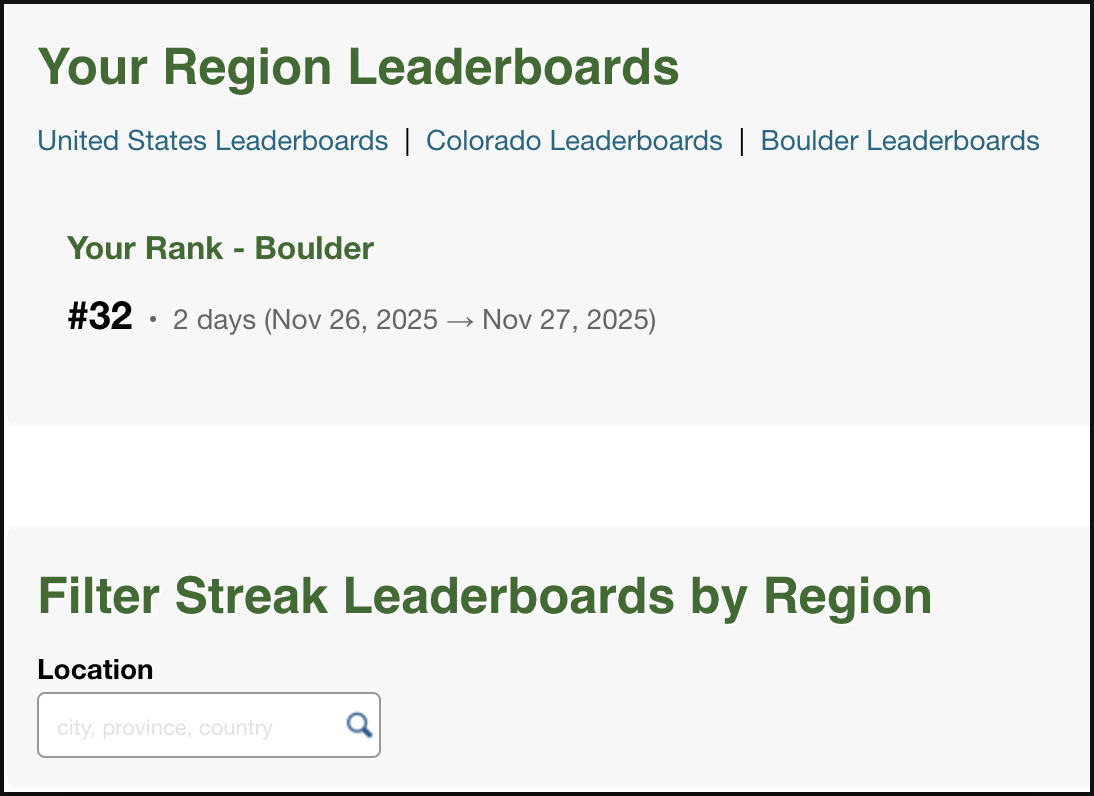
Task: Focus the Location search input field
Action: pyautogui.click(x=190, y=726)
